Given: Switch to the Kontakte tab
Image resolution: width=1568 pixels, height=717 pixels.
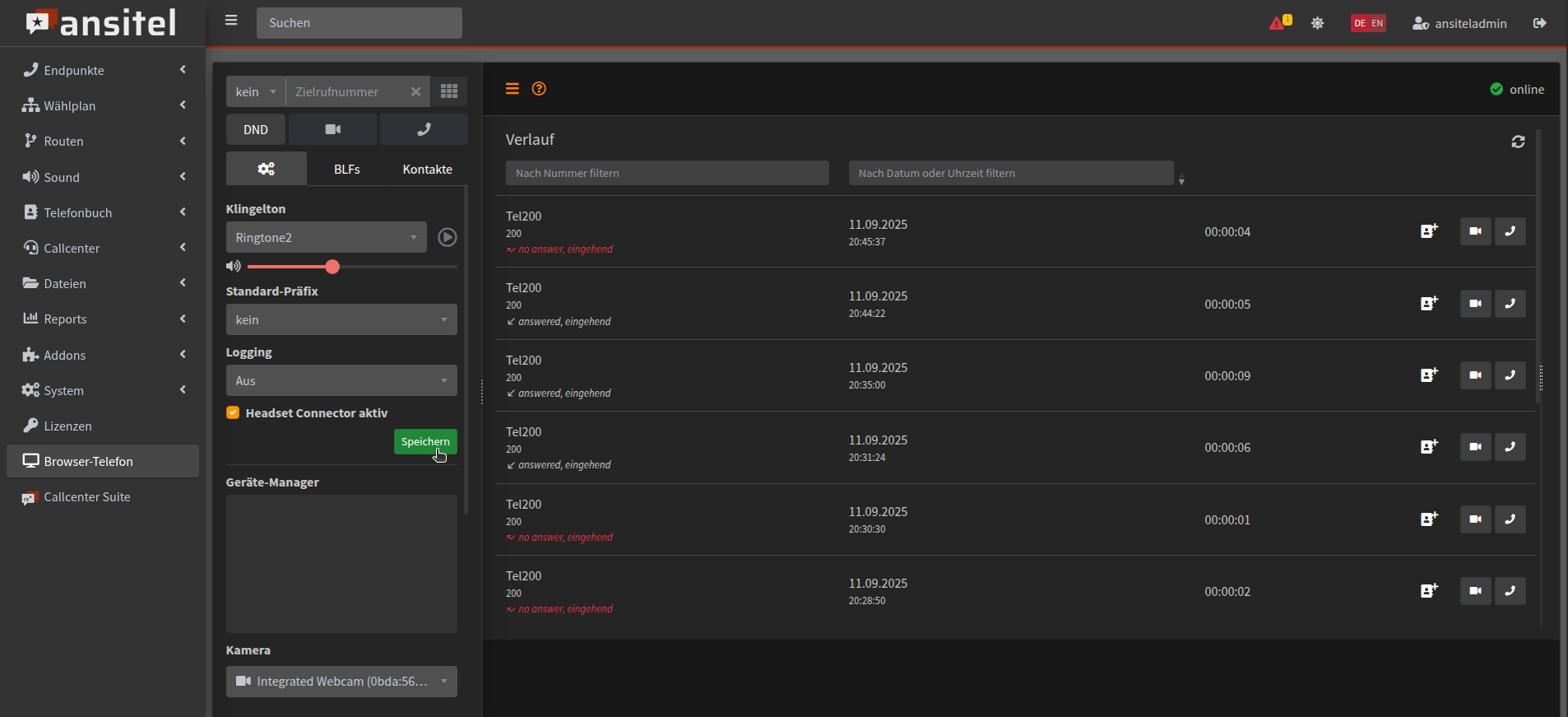Looking at the screenshot, I should click(427, 169).
